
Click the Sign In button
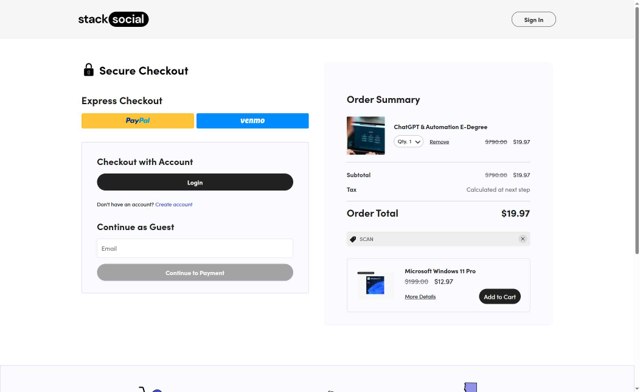[533, 20]
